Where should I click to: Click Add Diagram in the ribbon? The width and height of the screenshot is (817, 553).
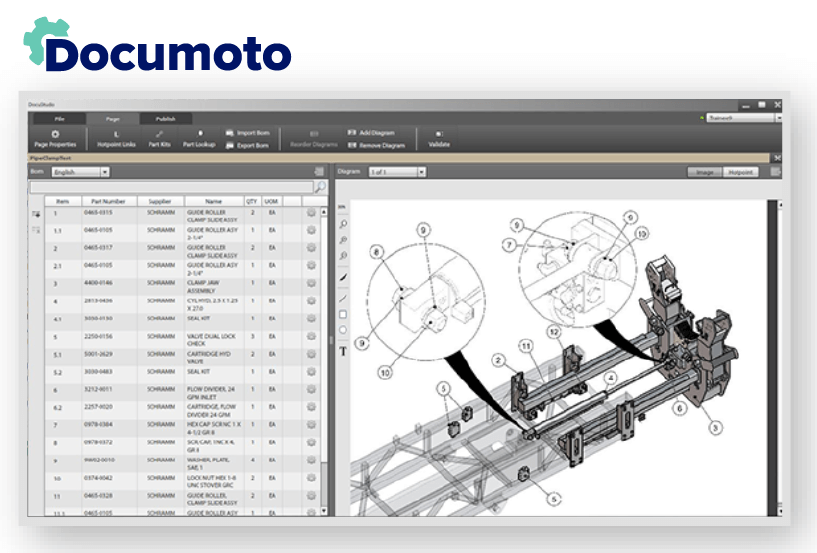point(371,133)
